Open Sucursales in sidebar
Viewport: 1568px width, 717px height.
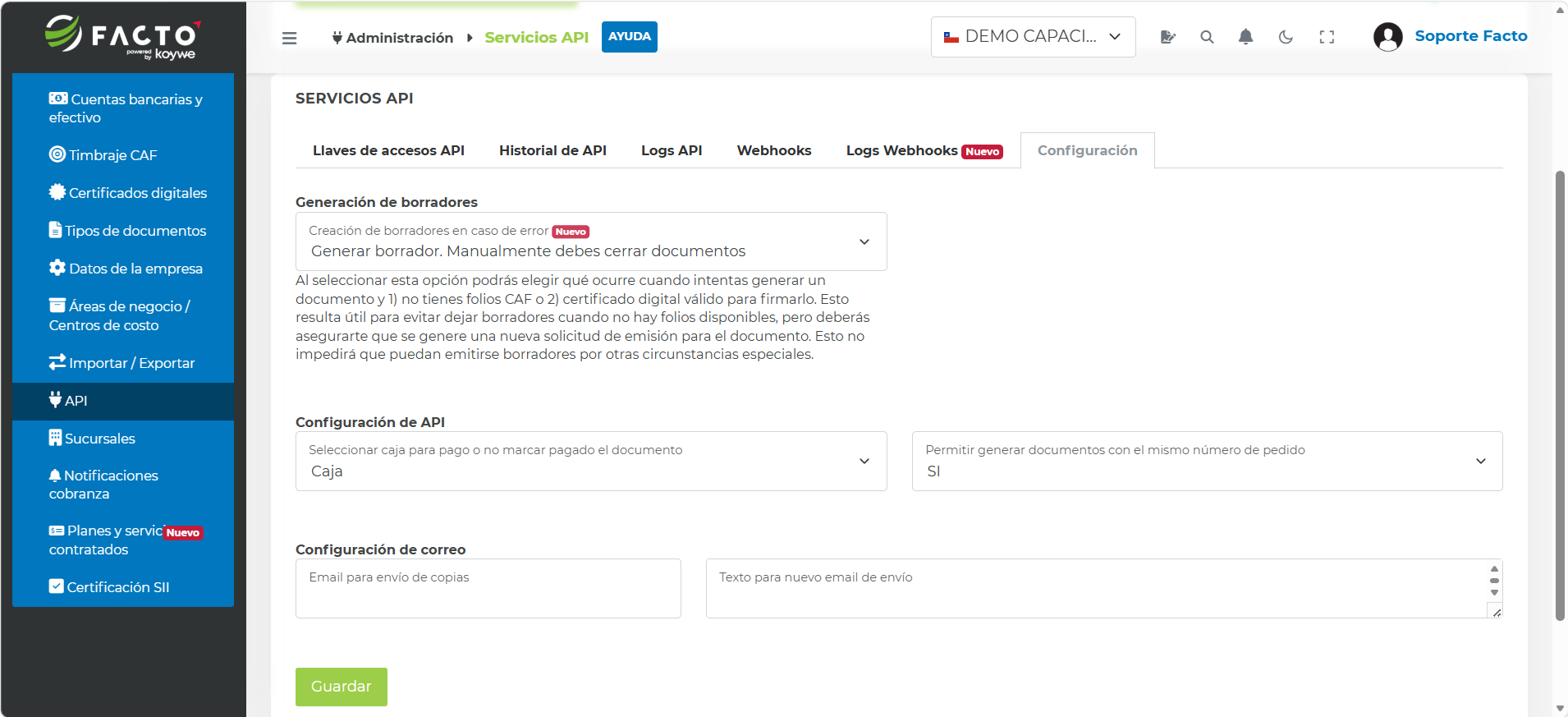point(123,439)
